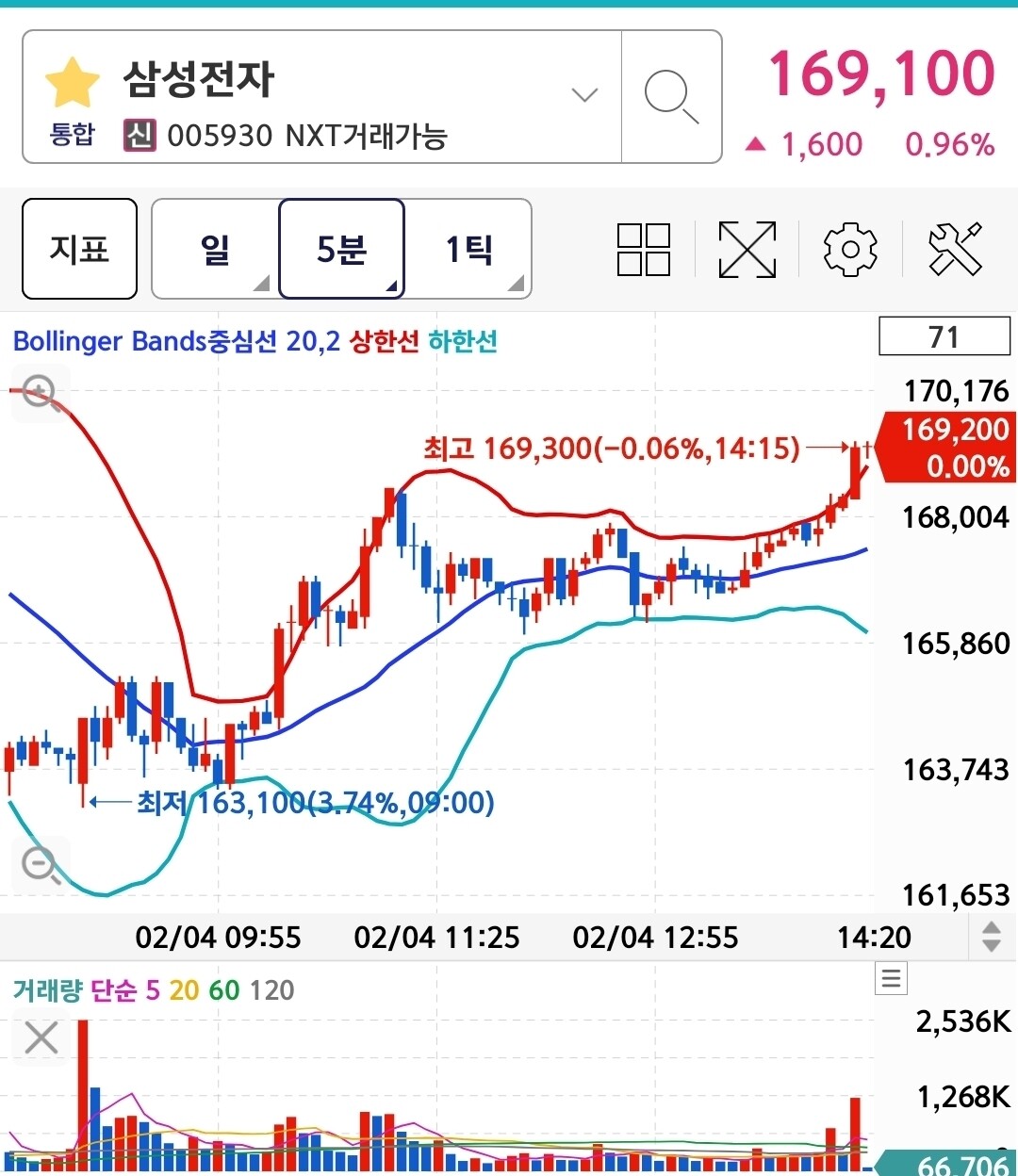Viewport: 1018px width, 1176px height.
Task: Click the 14:20 time axis label
Action: click(875, 938)
